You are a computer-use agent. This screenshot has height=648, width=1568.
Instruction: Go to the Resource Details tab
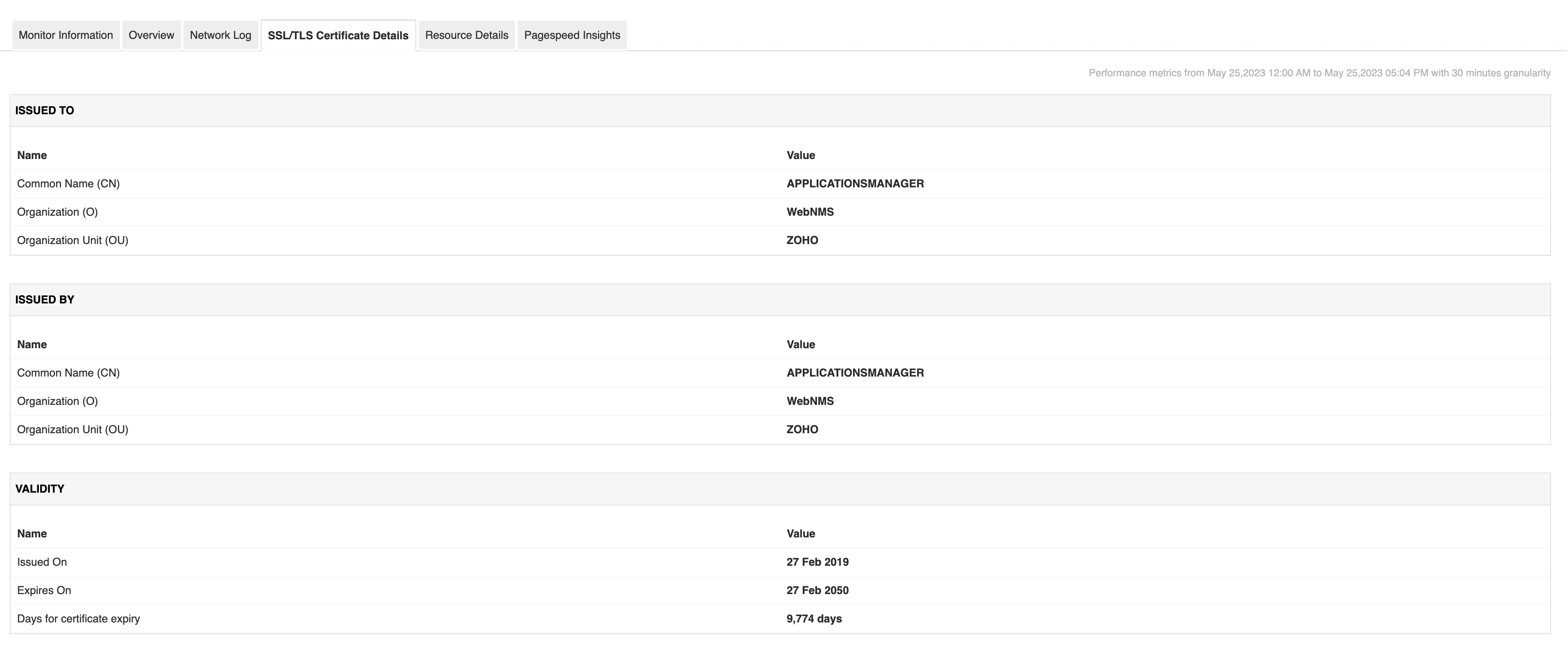click(466, 35)
